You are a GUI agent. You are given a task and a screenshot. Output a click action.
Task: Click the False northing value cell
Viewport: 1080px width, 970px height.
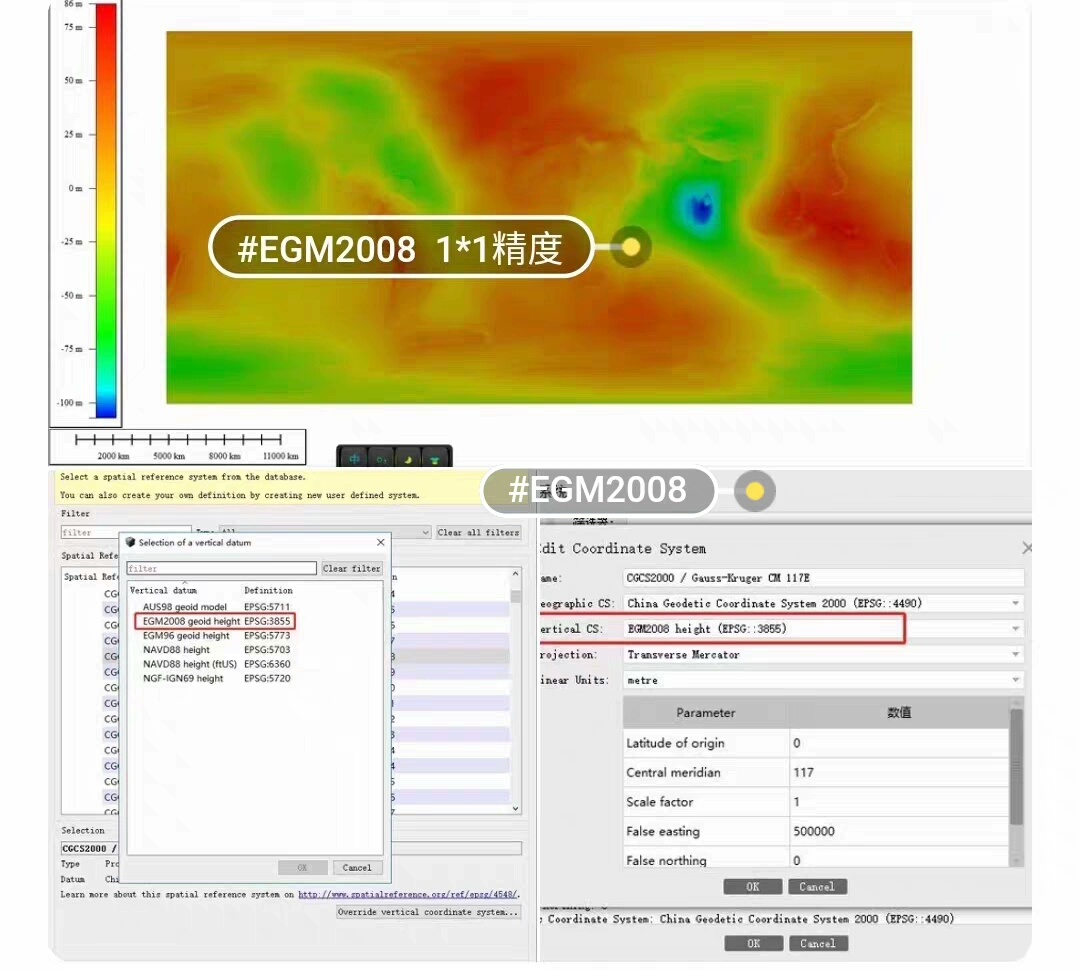(x=899, y=859)
